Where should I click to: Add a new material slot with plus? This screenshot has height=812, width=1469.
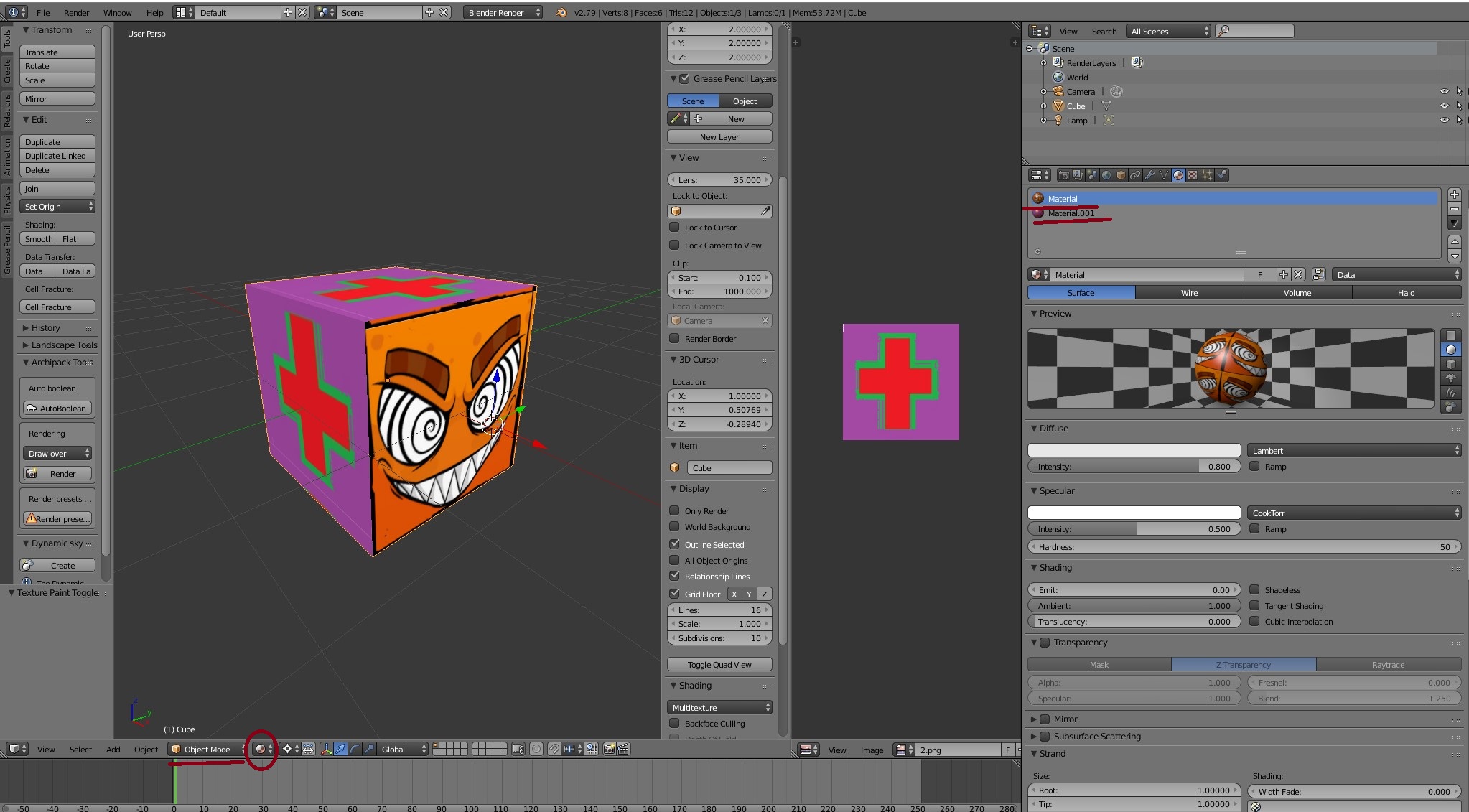(x=1454, y=195)
